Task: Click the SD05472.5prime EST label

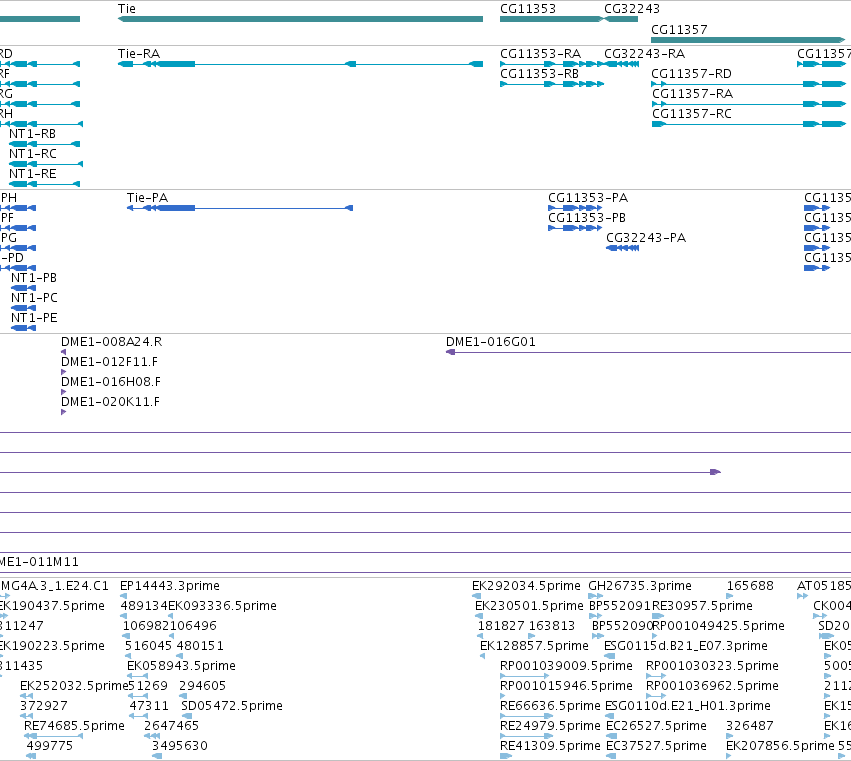Action: point(232,706)
